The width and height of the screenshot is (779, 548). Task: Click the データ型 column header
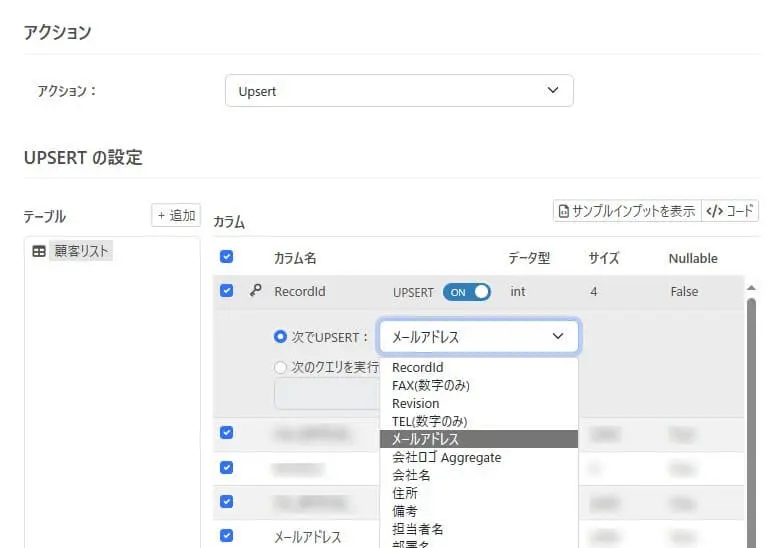[x=529, y=258]
